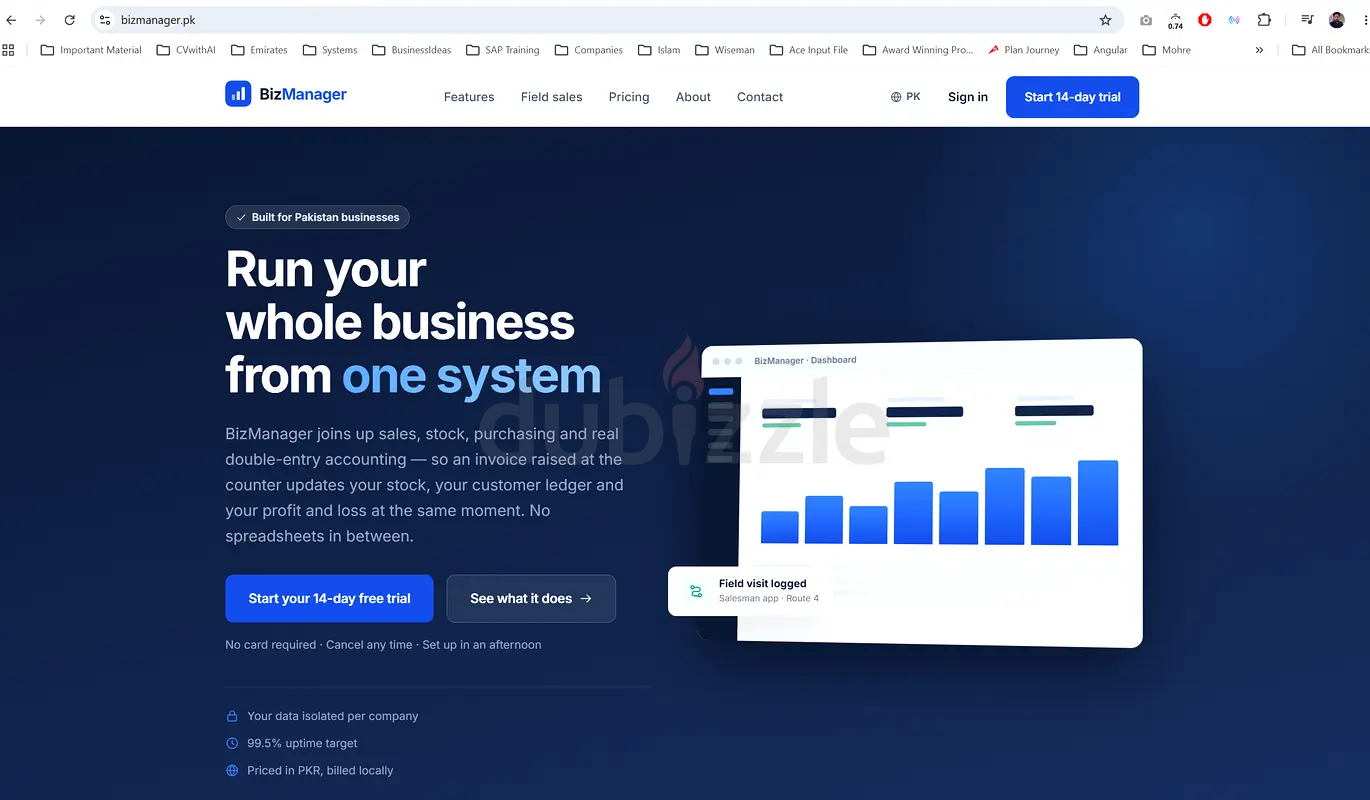Open the Wiseman bookmark folder
Viewport: 1370px width, 800px height.
725,50
